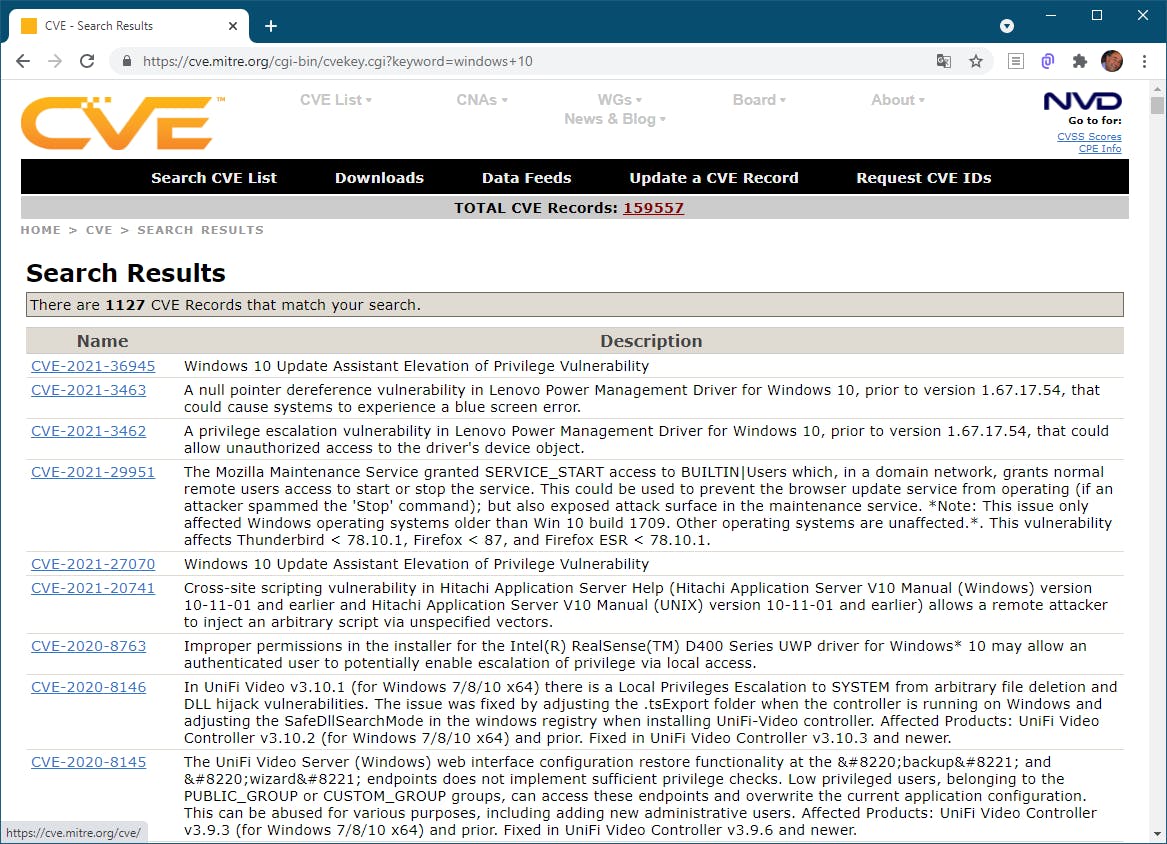1167x844 pixels.
Task: Click the NVD logo
Action: (1081, 100)
